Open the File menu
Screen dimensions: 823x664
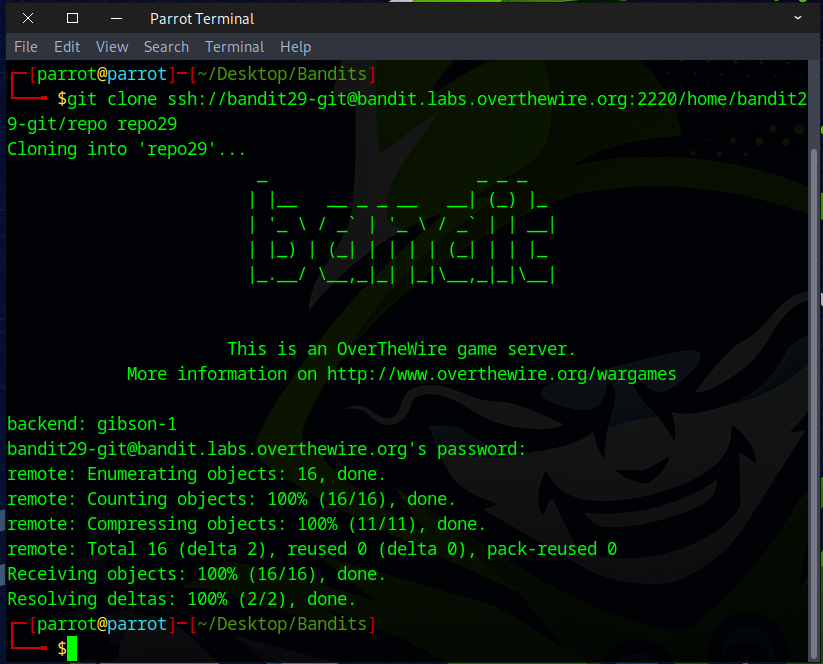click(26, 47)
